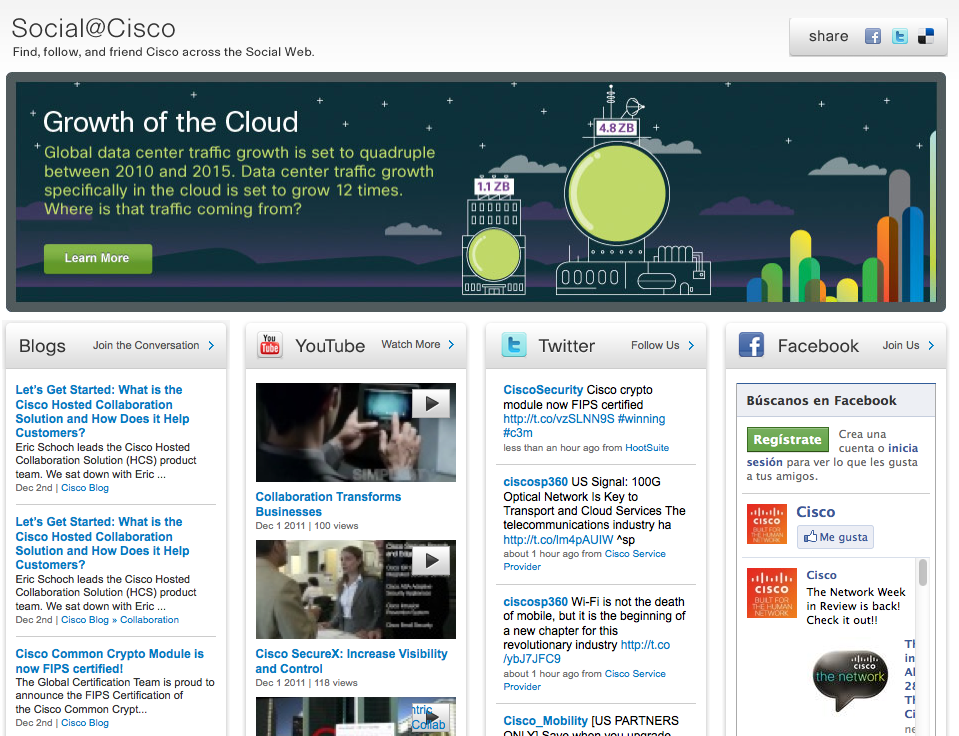Open Watch More YouTube link
This screenshot has height=736, width=959.
411,344
